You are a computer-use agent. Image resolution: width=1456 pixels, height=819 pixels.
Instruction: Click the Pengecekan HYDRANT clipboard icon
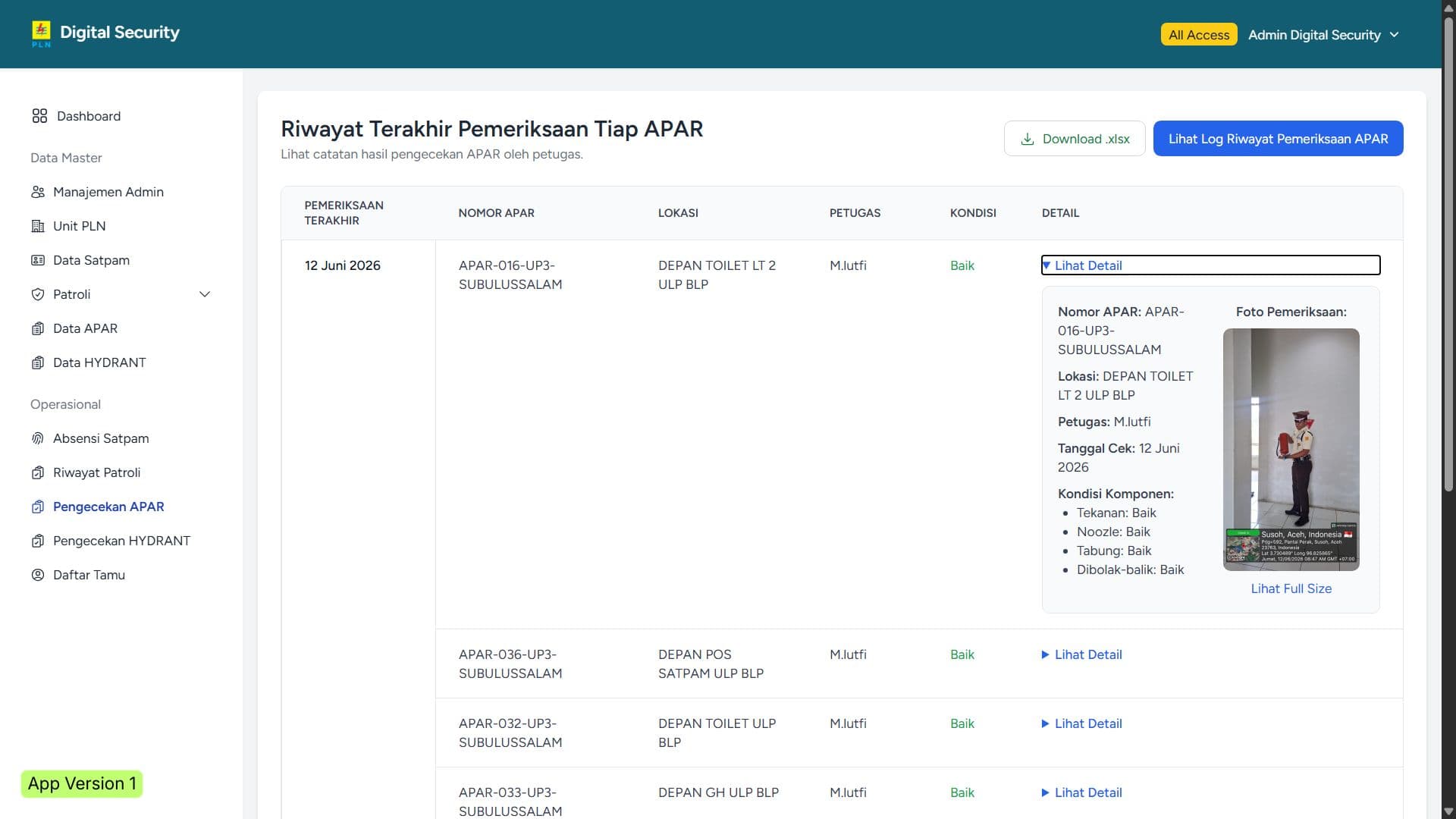pos(38,541)
